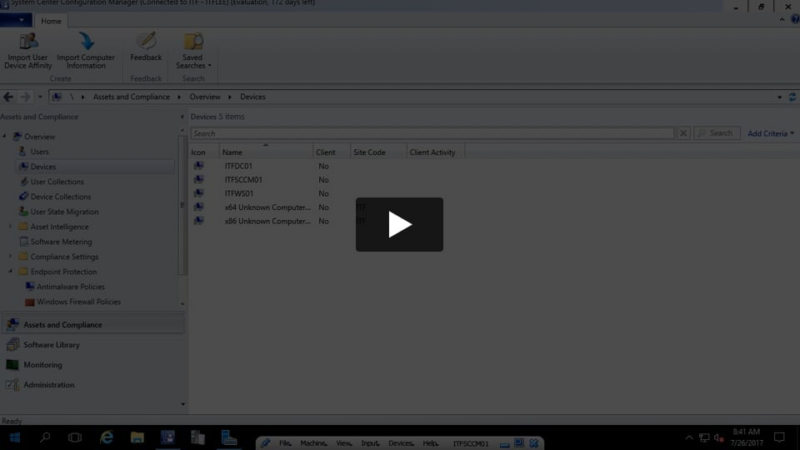Open the Add Criteria dropdown
Screen dimensions: 800x450
[x=770, y=133]
